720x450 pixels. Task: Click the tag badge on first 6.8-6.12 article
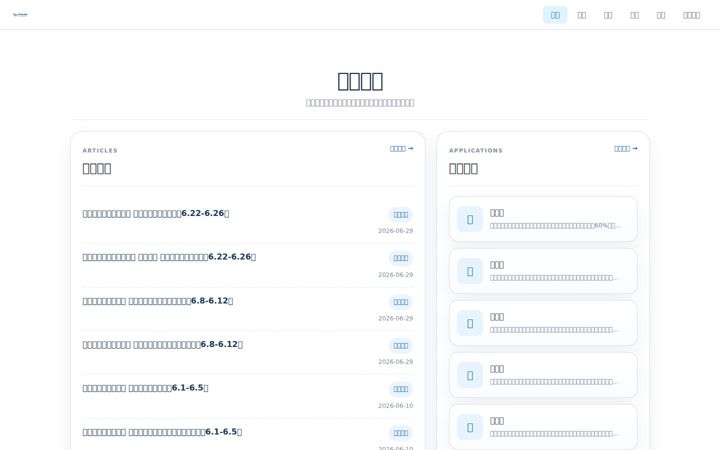400,302
